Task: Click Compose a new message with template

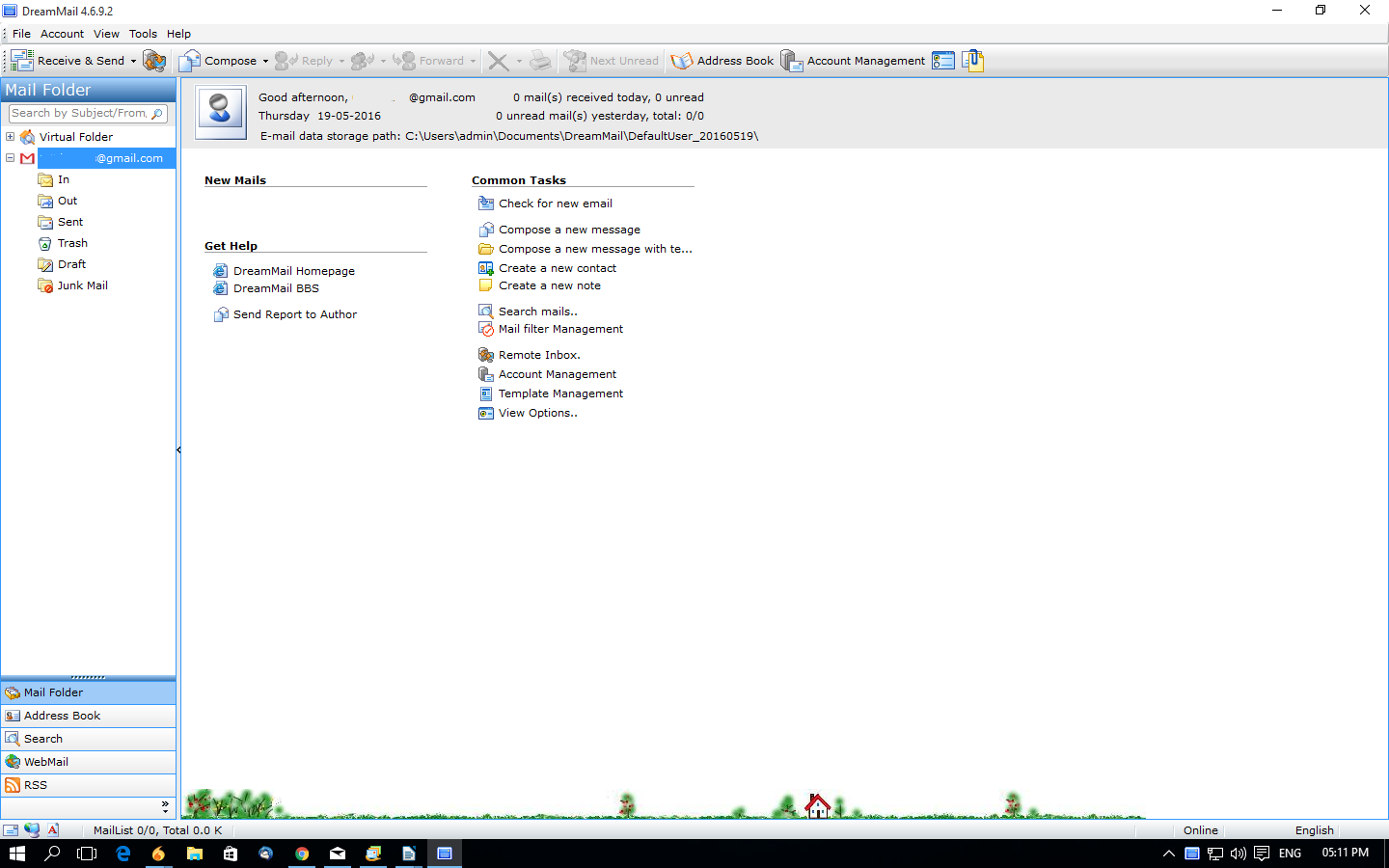Action: pos(595,249)
